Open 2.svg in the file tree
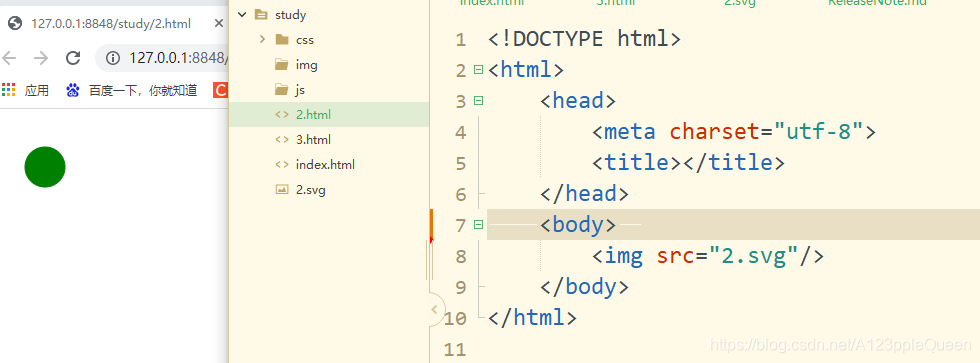The image size is (980, 363). click(311, 190)
